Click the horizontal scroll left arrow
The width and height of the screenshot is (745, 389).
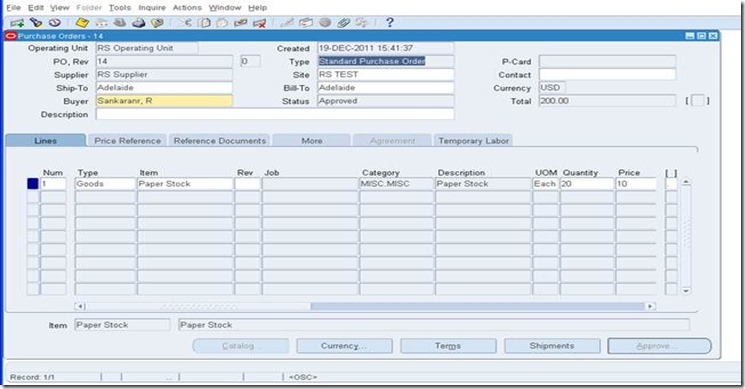click(80, 306)
